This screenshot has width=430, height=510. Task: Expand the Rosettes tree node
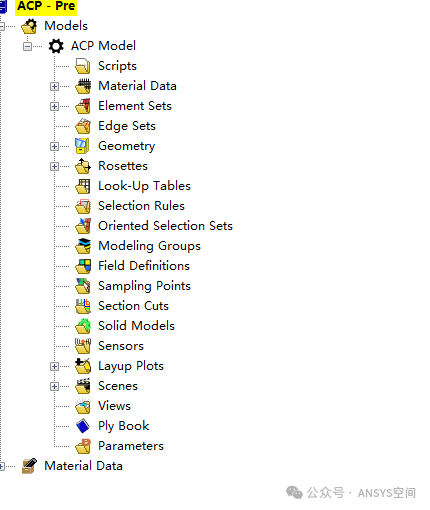click(x=54, y=166)
